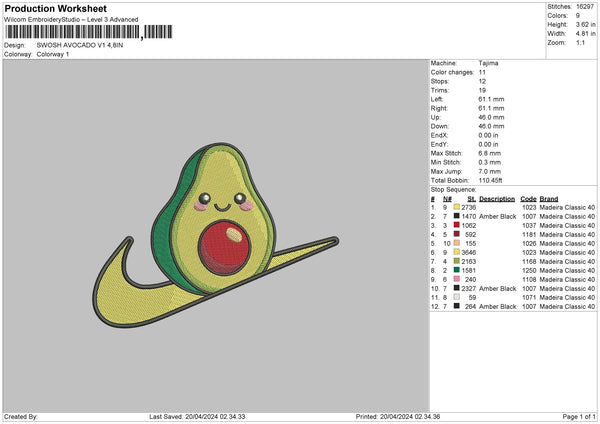The height and width of the screenshot is (424, 600).
Task: Select 'Amber Black' in the 2327 stitch row
Action: [x=497, y=288]
